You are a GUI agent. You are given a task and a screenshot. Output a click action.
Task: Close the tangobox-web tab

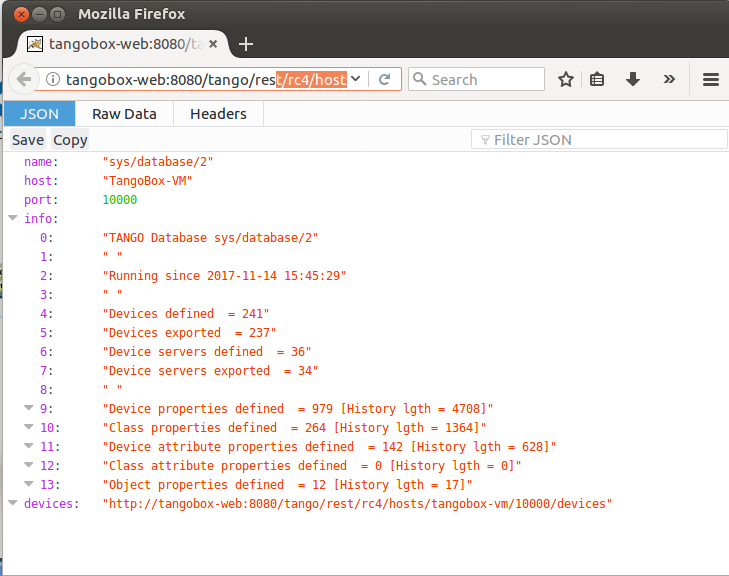point(213,44)
